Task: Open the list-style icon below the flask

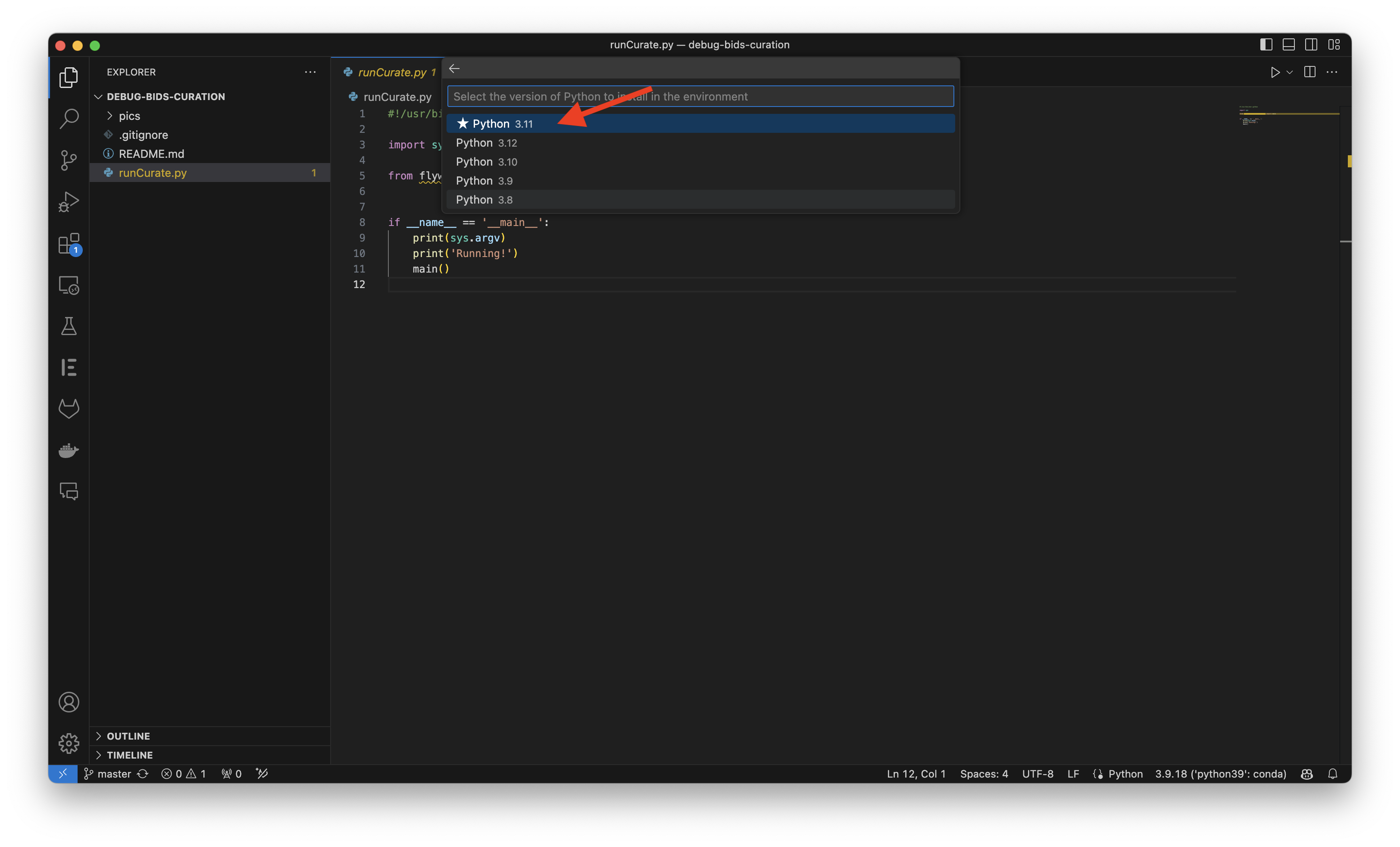Action: pyautogui.click(x=69, y=367)
